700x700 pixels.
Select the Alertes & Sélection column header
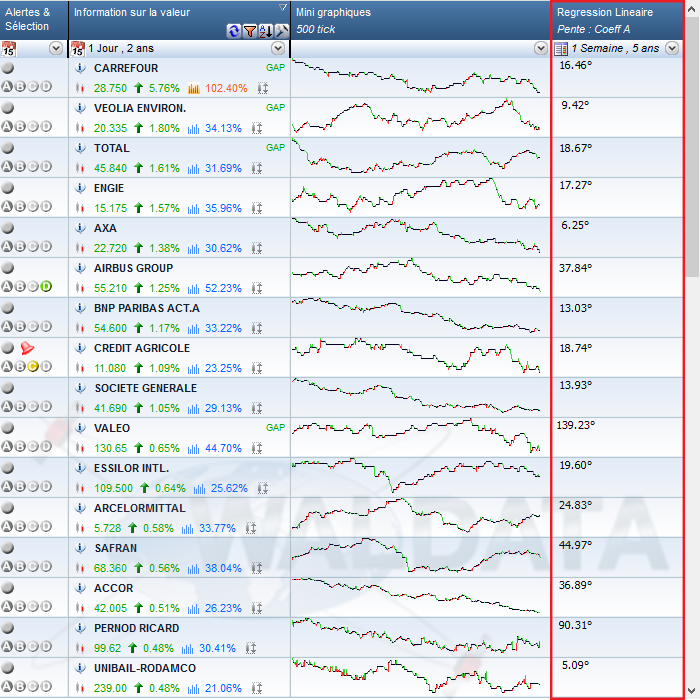34,20
